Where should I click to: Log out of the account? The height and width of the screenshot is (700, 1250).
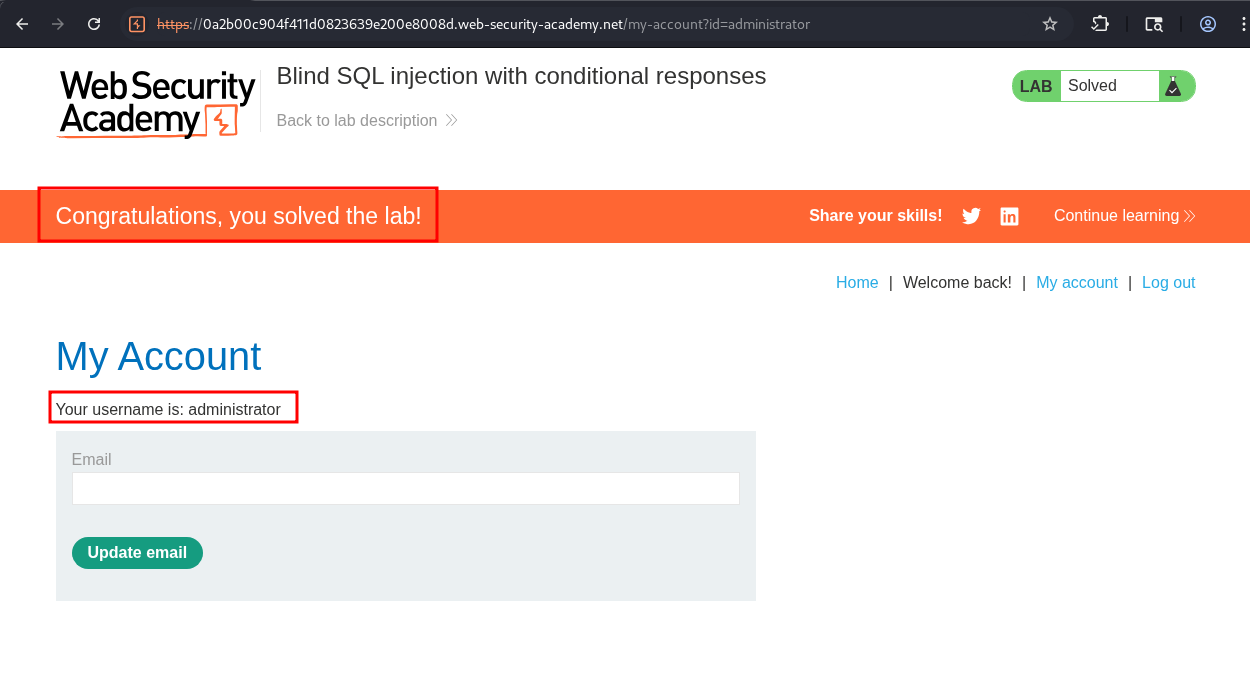click(x=1168, y=283)
